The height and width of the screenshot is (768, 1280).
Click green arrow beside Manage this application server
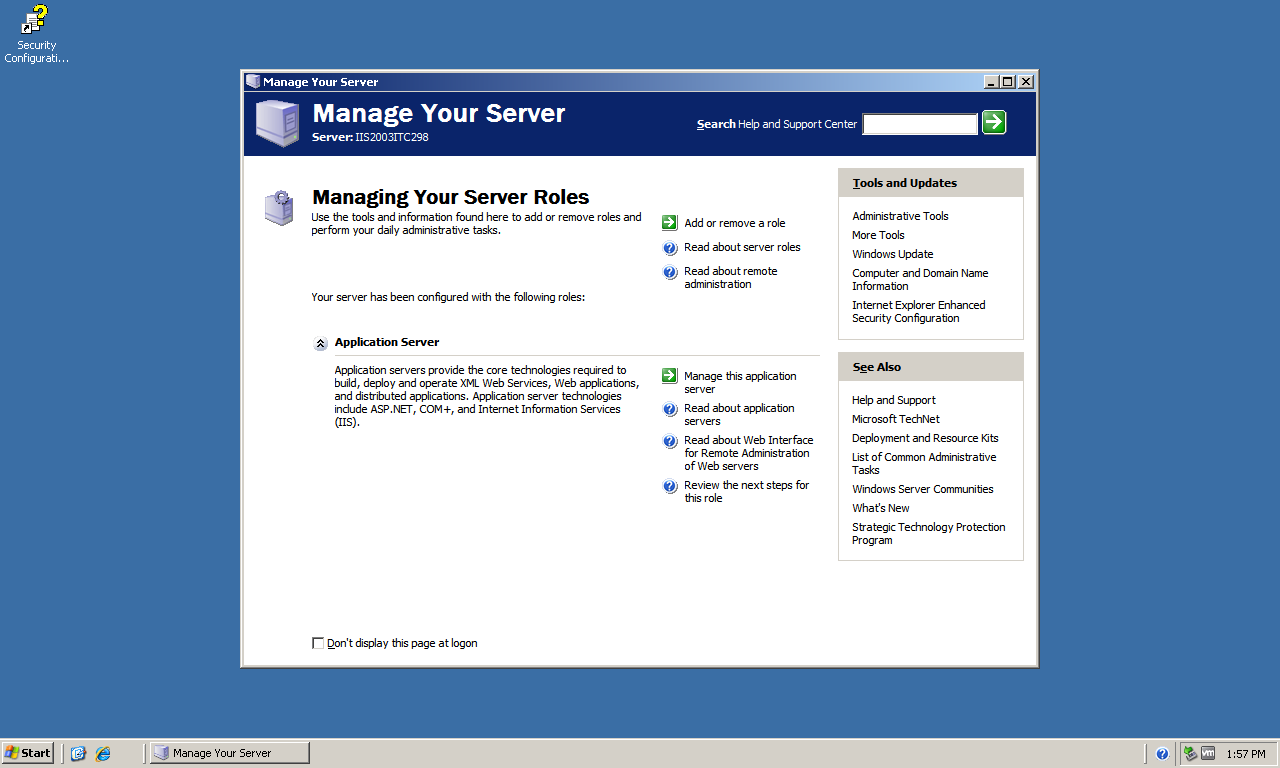coord(670,376)
